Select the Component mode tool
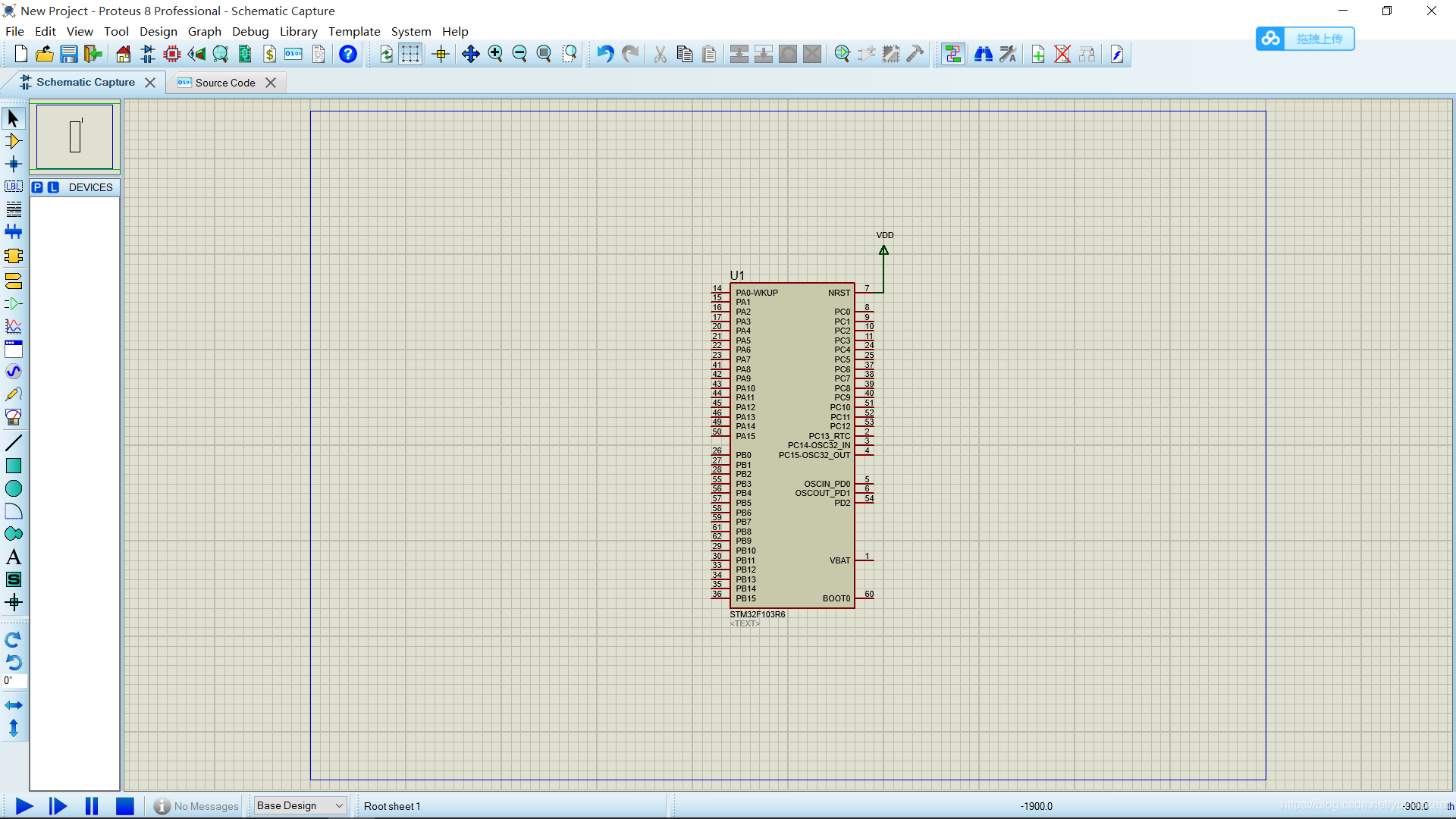The height and width of the screenshot is (819, 1456). tap(14, 141)
